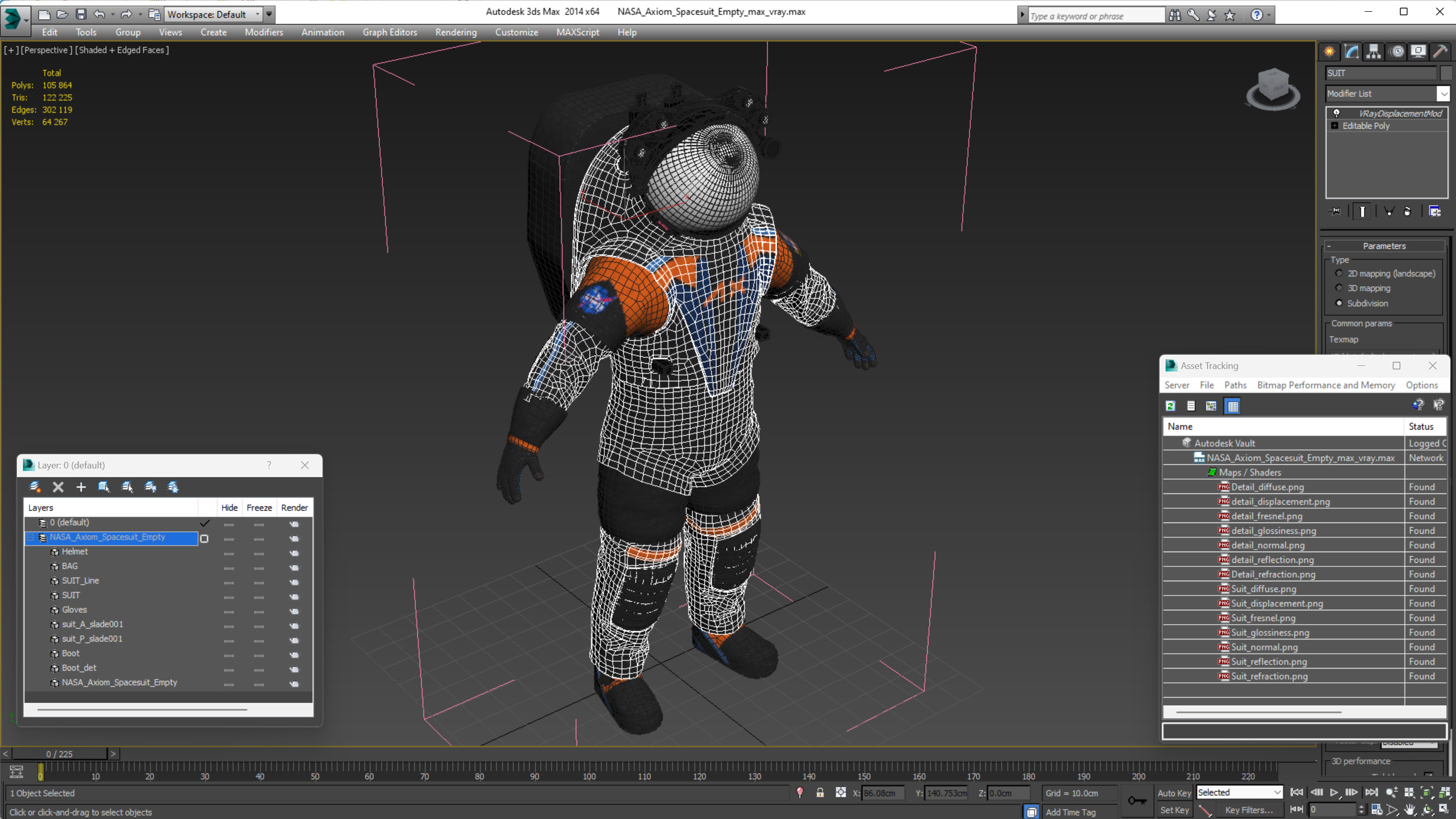Click the Save File toolbar icon

point(81,14)
